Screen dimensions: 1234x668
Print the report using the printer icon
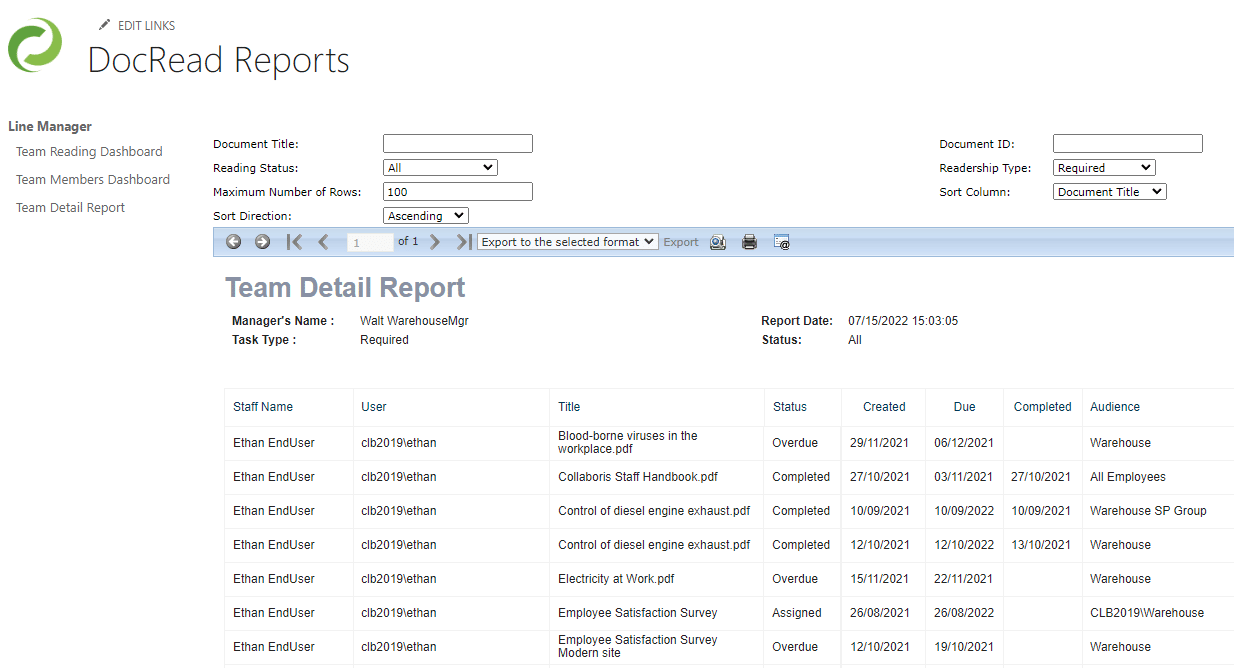(x=749, y=241)
